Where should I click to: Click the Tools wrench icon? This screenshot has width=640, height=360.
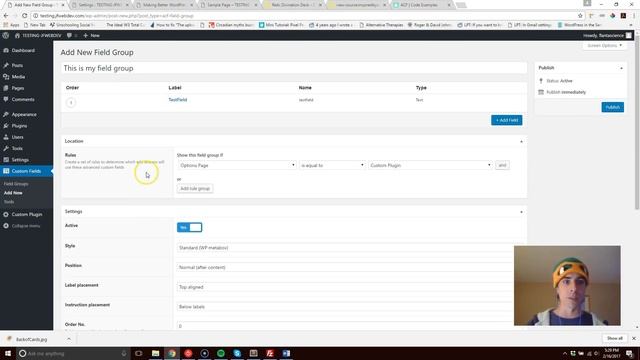click(6, 148)
